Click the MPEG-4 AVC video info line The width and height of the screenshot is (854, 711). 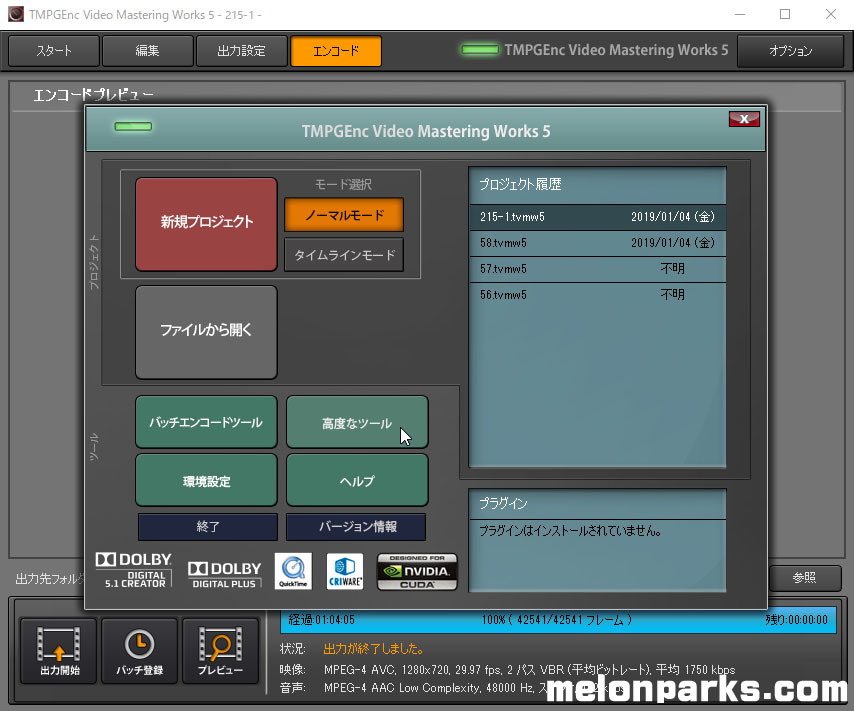click(529, 670)
